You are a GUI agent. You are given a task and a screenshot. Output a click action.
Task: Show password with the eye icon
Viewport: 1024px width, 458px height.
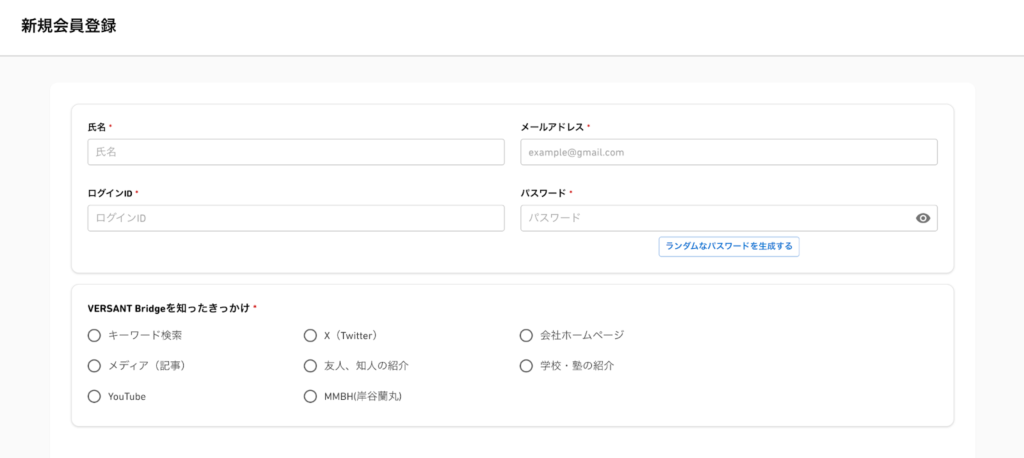tap(922, 218)
